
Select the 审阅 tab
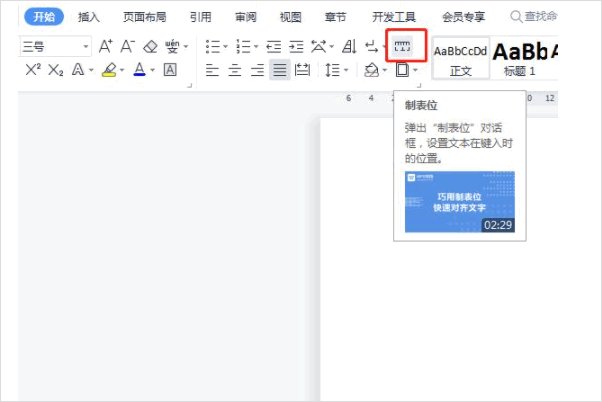coord(246,17)
